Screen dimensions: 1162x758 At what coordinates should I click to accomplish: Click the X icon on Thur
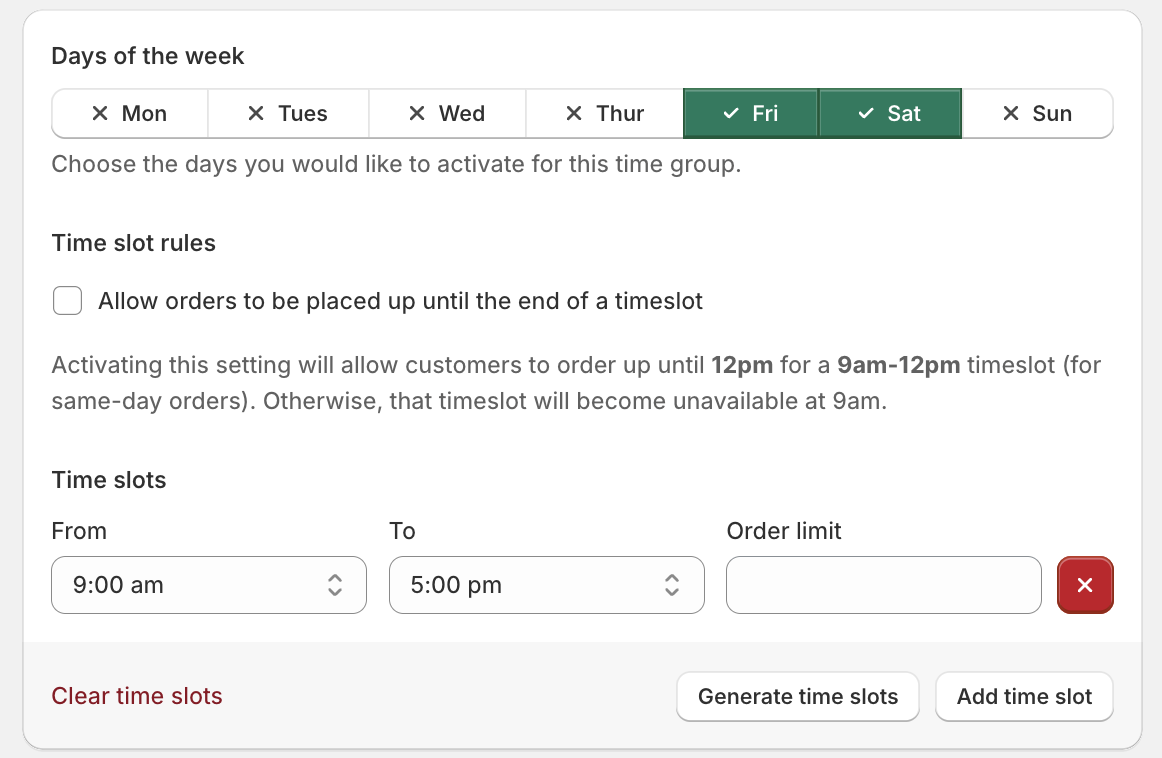click(573, 113)
